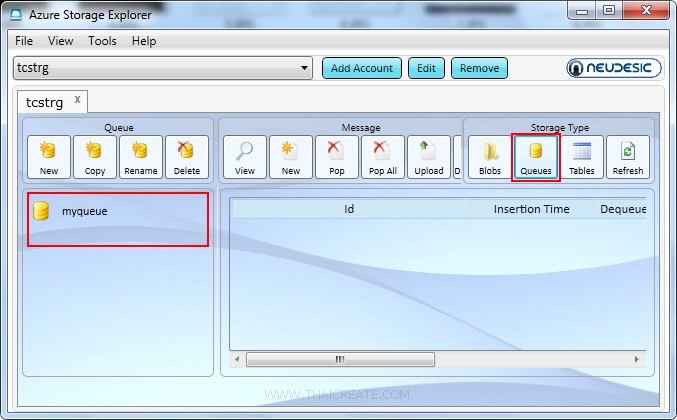Screen dimensions: 677x420
Task: Click the Dequeue column header
Action: [622, 209]
